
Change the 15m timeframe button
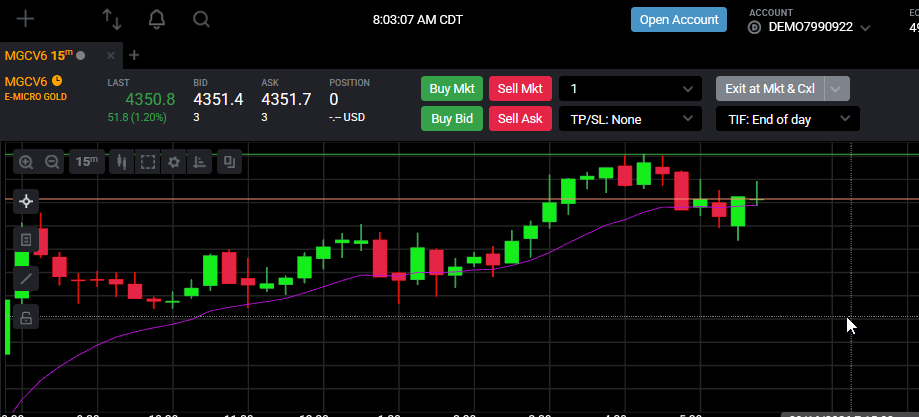tap(87, 162)
